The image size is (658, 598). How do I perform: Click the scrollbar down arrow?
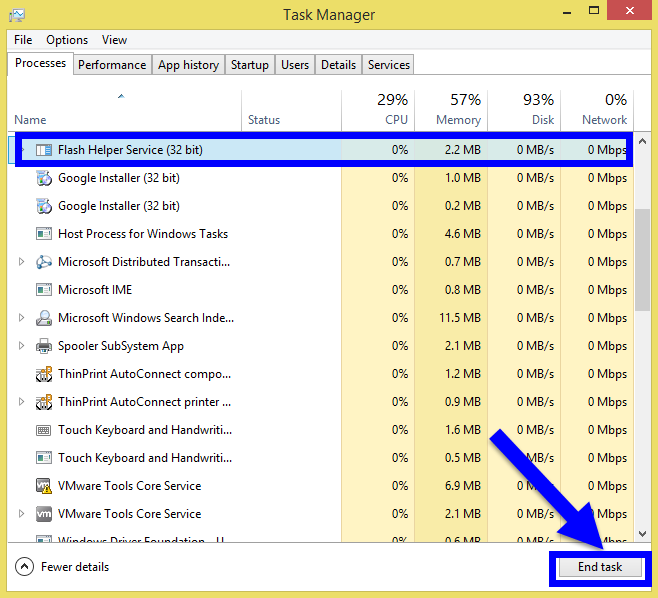pyautogui.click(x=642, y=533)
